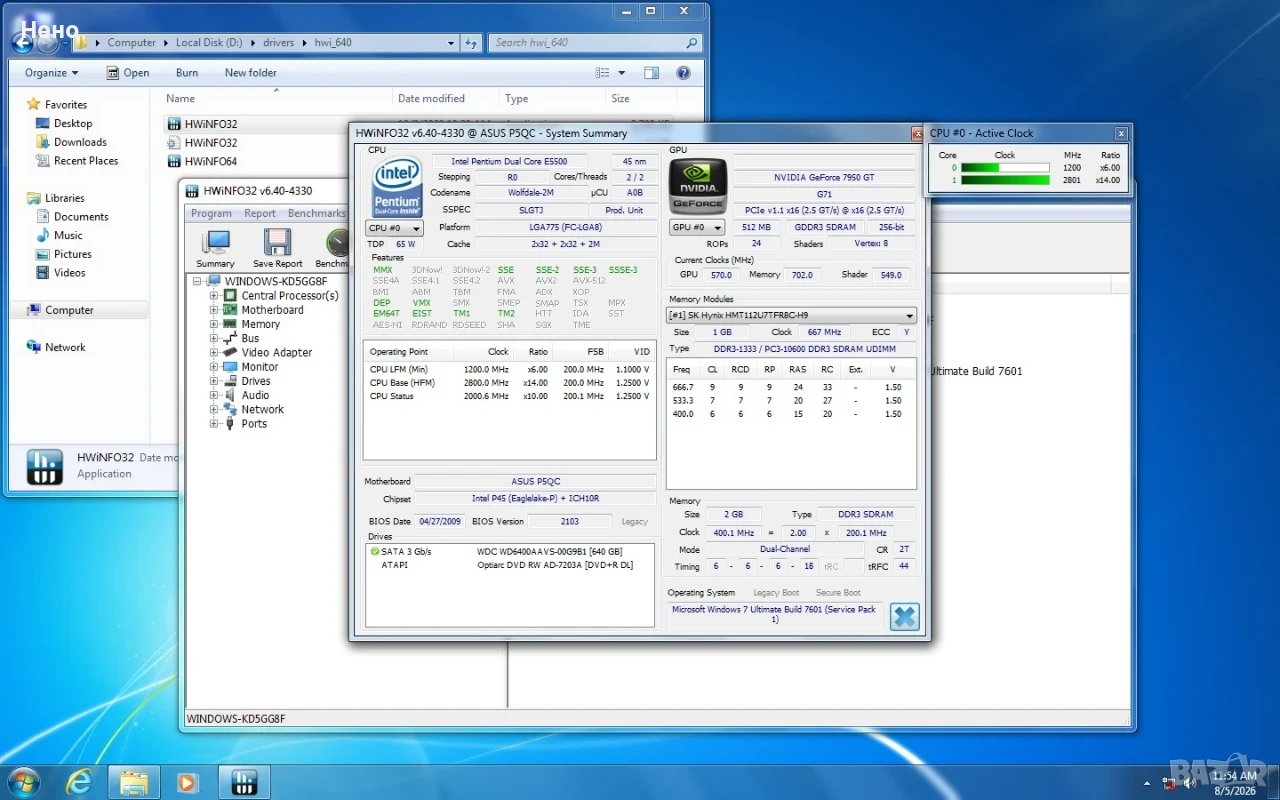Screen dimensions: 1280x800
Task: Open Windows Media Player from the taskbar
Action: (x=187, y=782)
